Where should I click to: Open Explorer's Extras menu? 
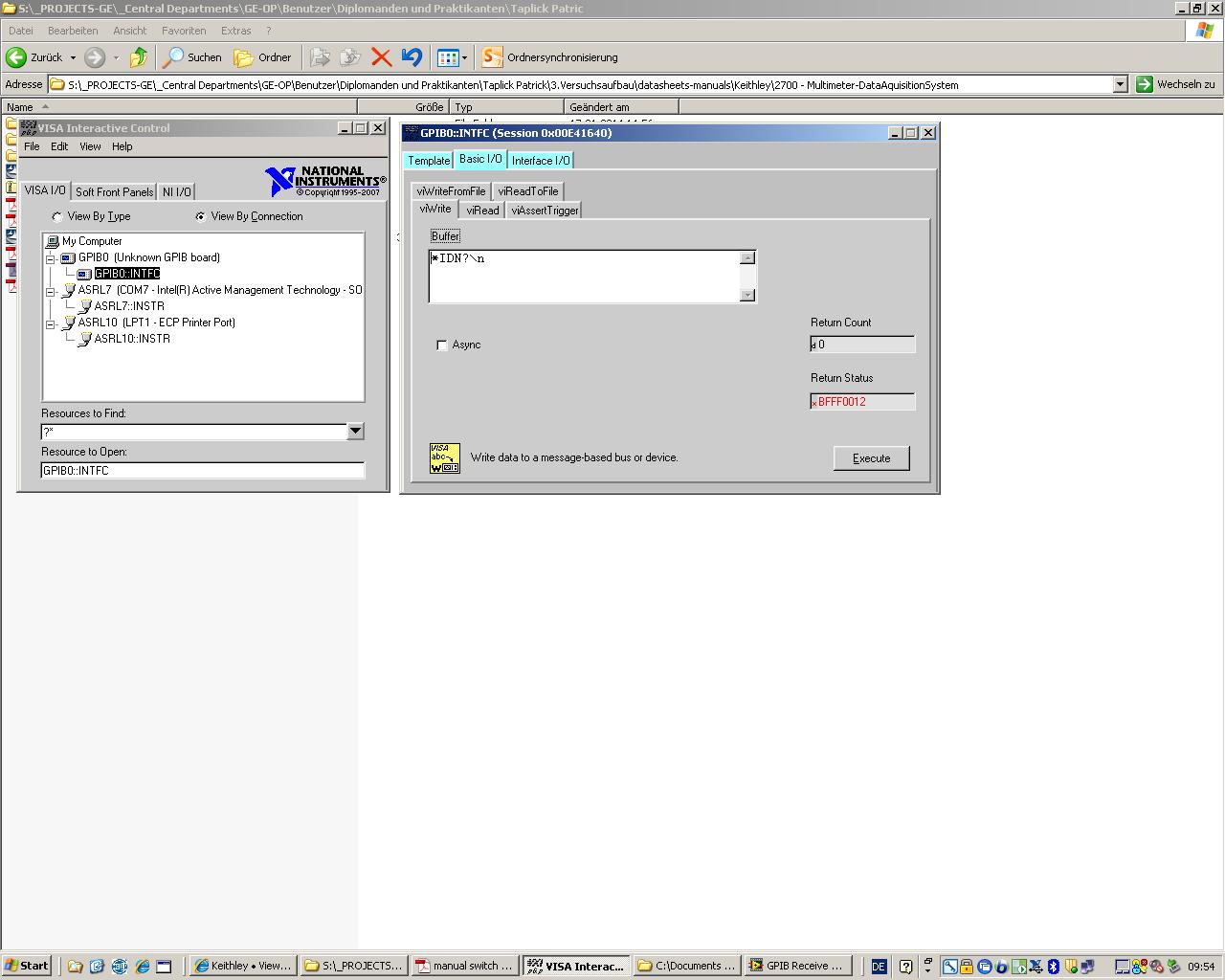[x=235, y=31]
